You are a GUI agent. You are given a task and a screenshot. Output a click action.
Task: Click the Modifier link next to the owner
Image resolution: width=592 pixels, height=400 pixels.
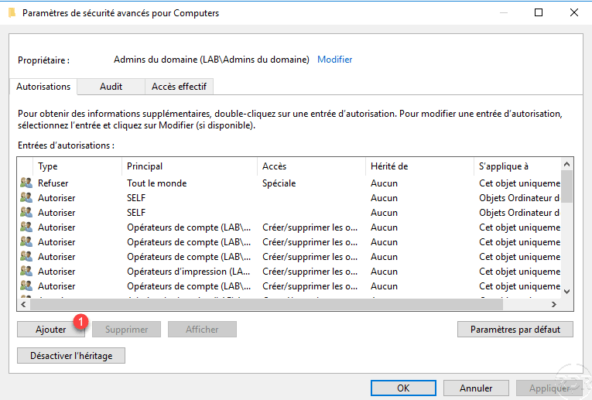tap(335, 59)
